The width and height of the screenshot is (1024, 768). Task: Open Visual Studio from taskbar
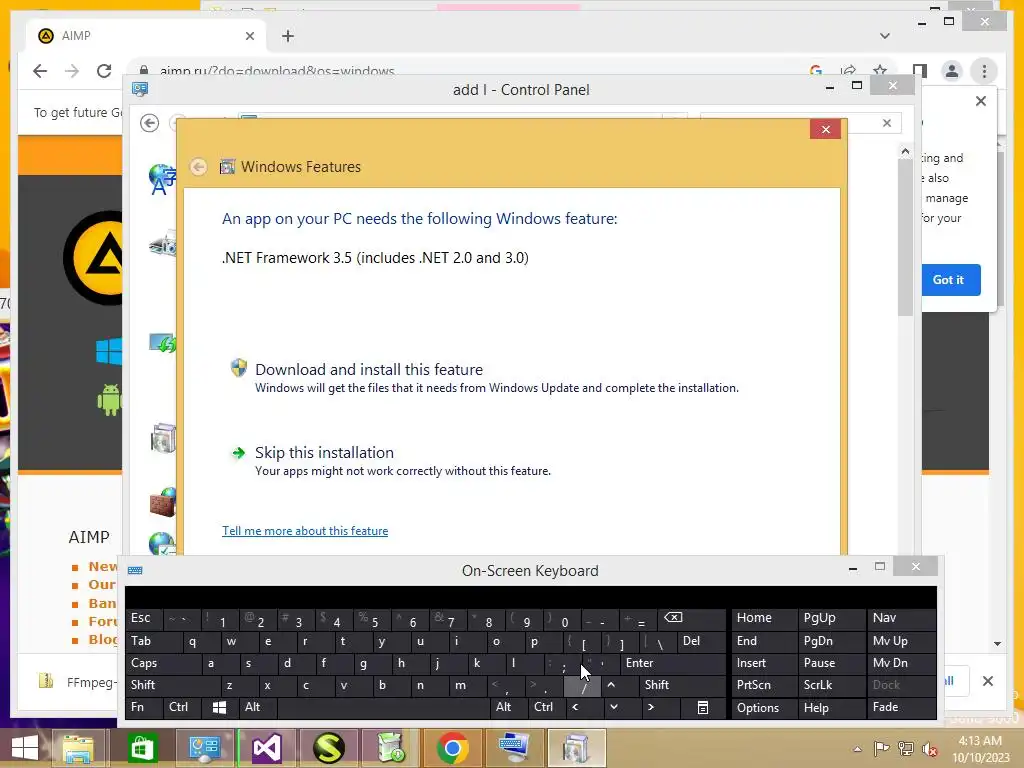(266, 748)
